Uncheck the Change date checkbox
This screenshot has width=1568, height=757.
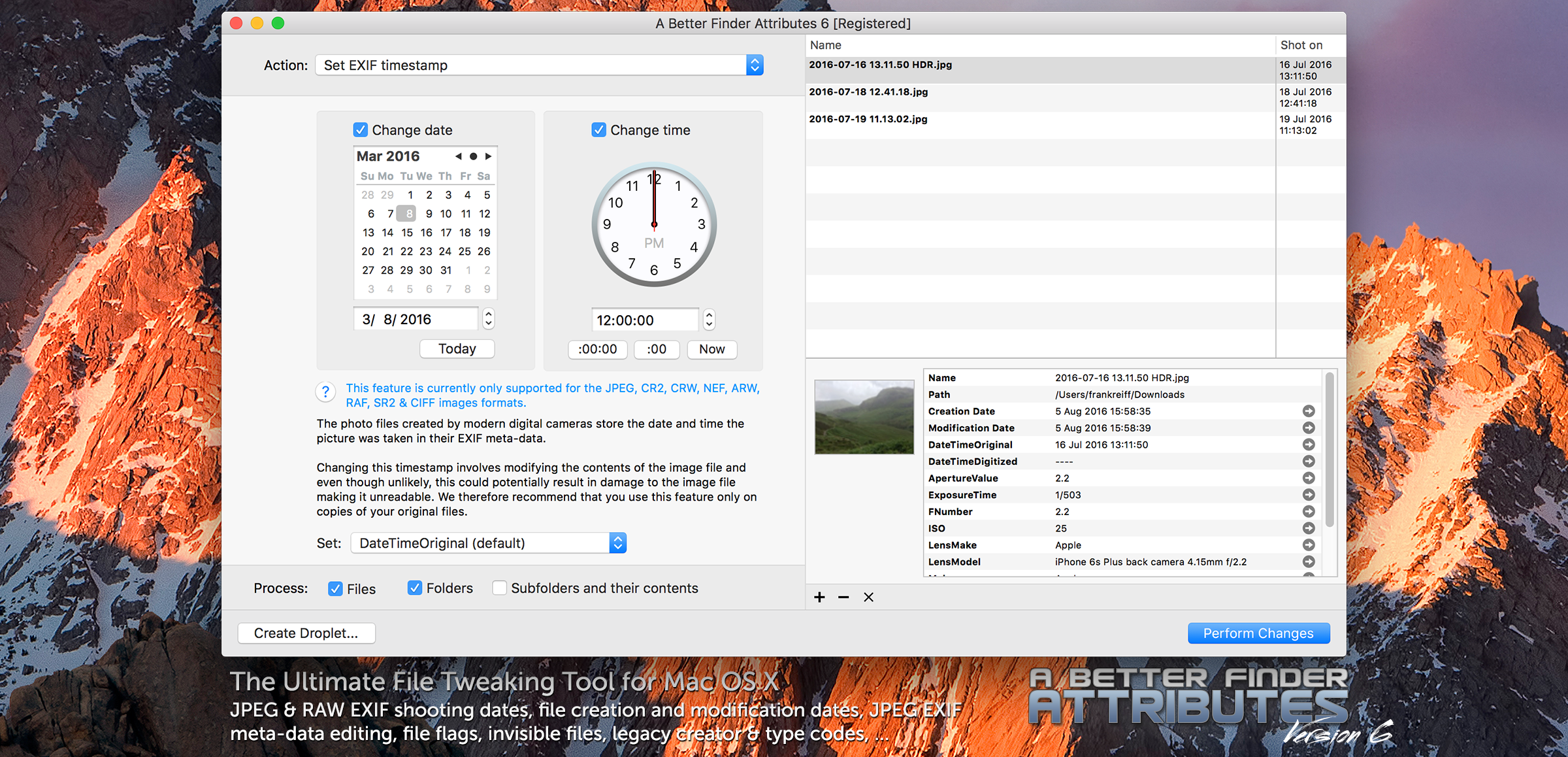pyautogui.click(x=360, y=129)
